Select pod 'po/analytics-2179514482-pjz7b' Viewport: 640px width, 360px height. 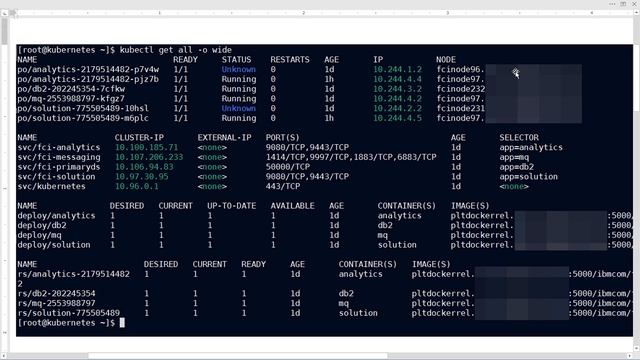click(x=88, y=79)
